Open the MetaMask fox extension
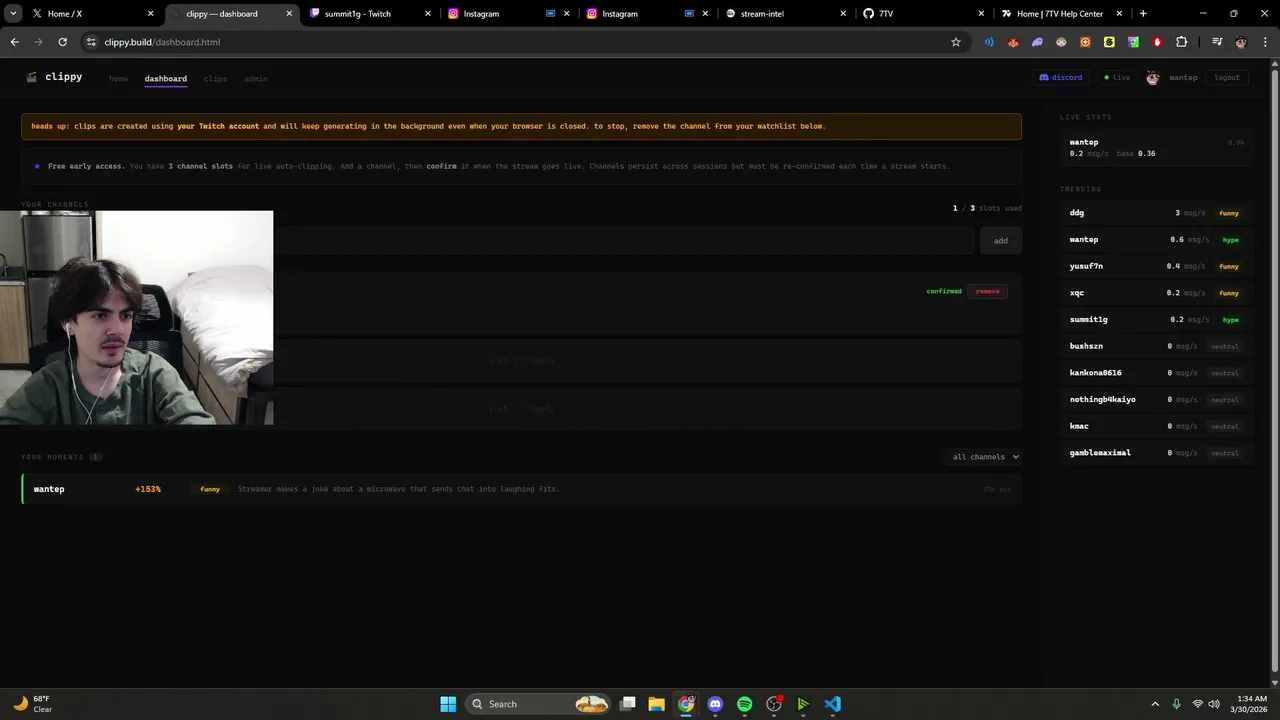This screenshot has width=1280, height=720. pos(1013,42)
